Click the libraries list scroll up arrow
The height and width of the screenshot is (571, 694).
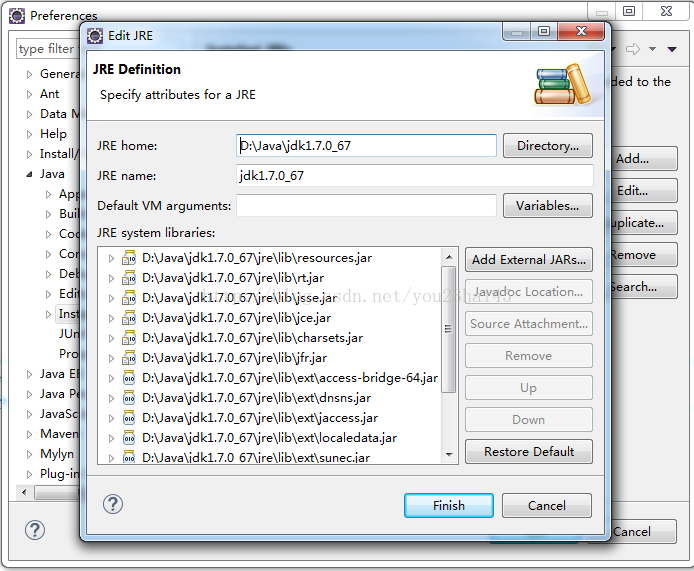[449, 257]
